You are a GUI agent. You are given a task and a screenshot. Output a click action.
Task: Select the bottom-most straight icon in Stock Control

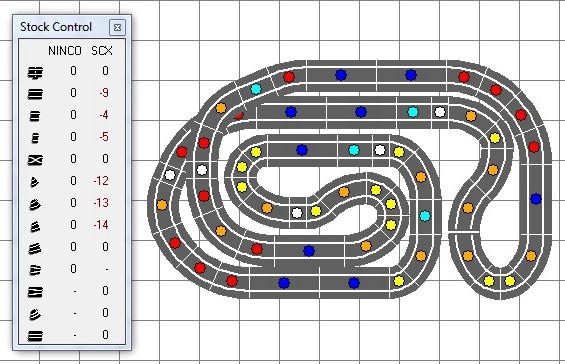[x=35, y=336]
